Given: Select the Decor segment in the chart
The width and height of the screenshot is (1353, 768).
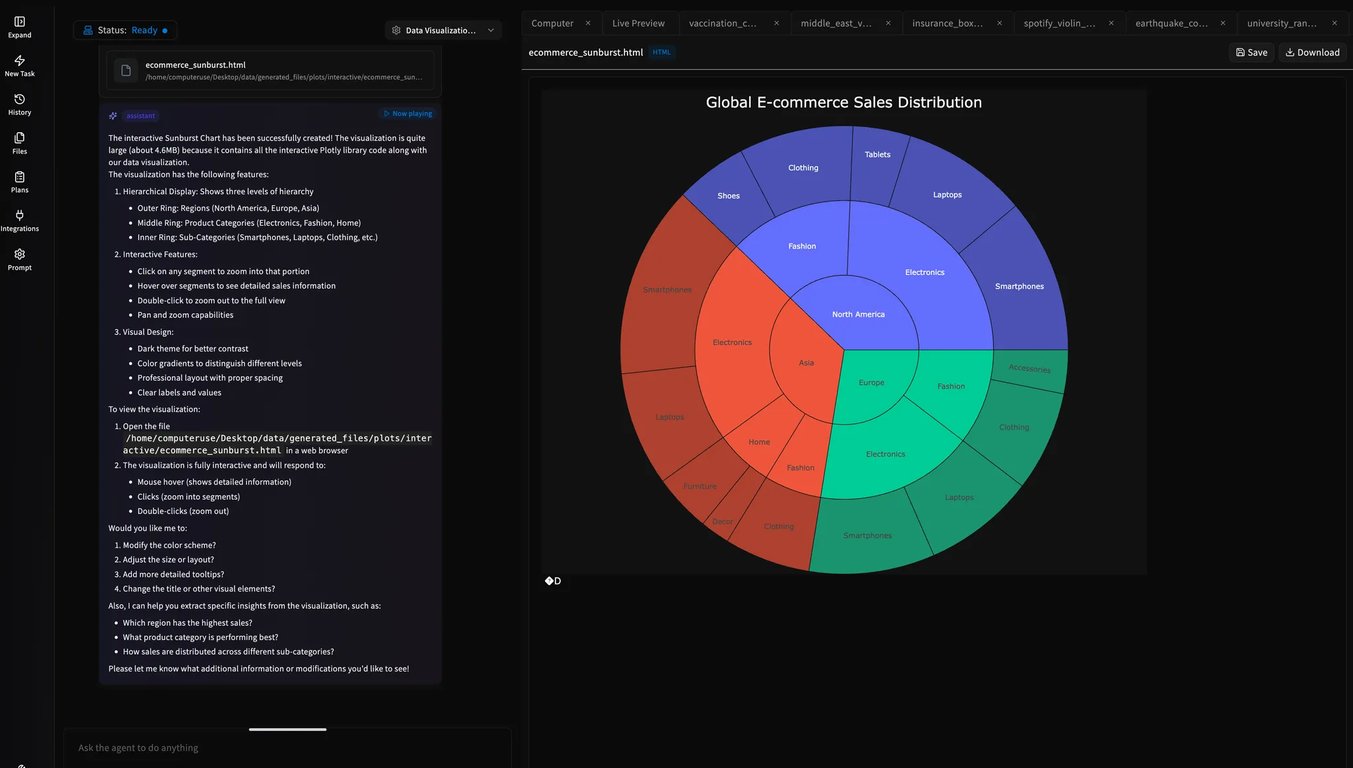Looking at the screenshot, I should (x=722, y=522).
